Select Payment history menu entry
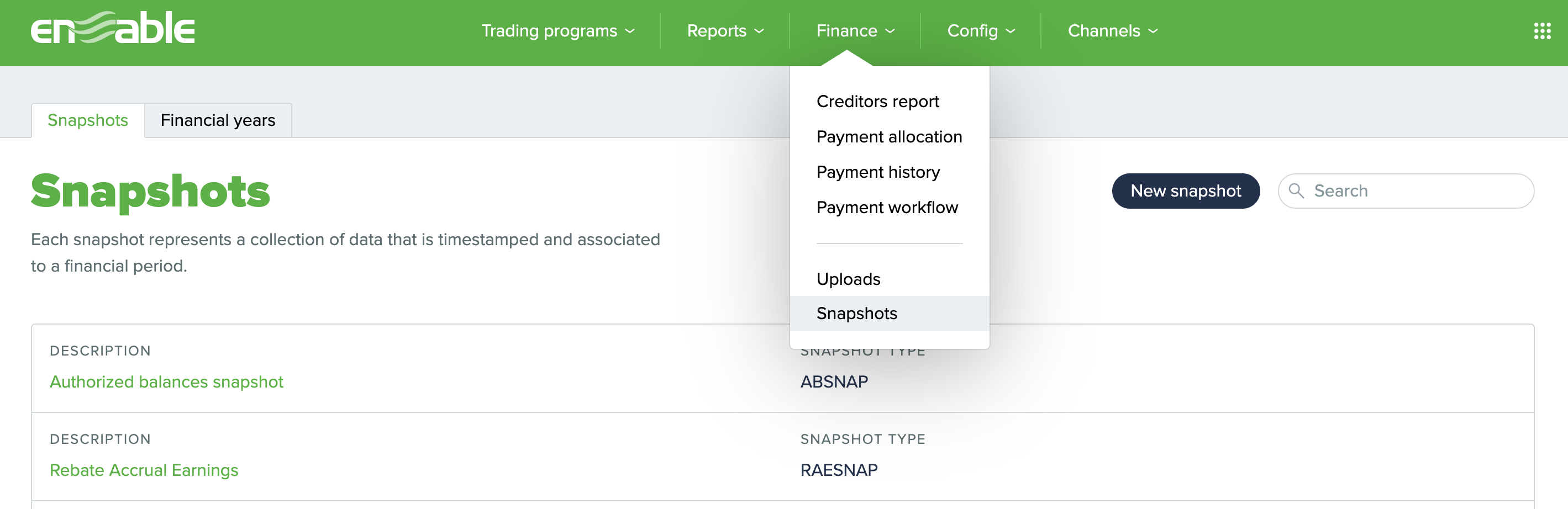 (x=878, y=172)
